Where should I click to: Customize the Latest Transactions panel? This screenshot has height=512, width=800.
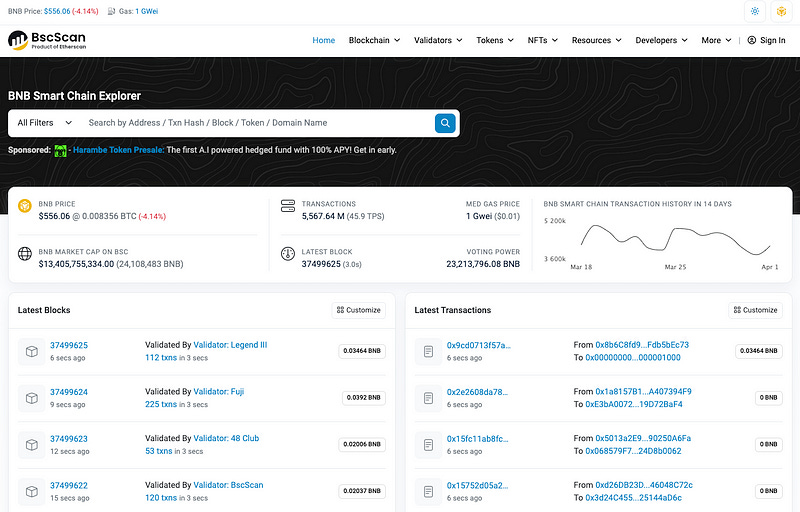[x=756, y=310]
